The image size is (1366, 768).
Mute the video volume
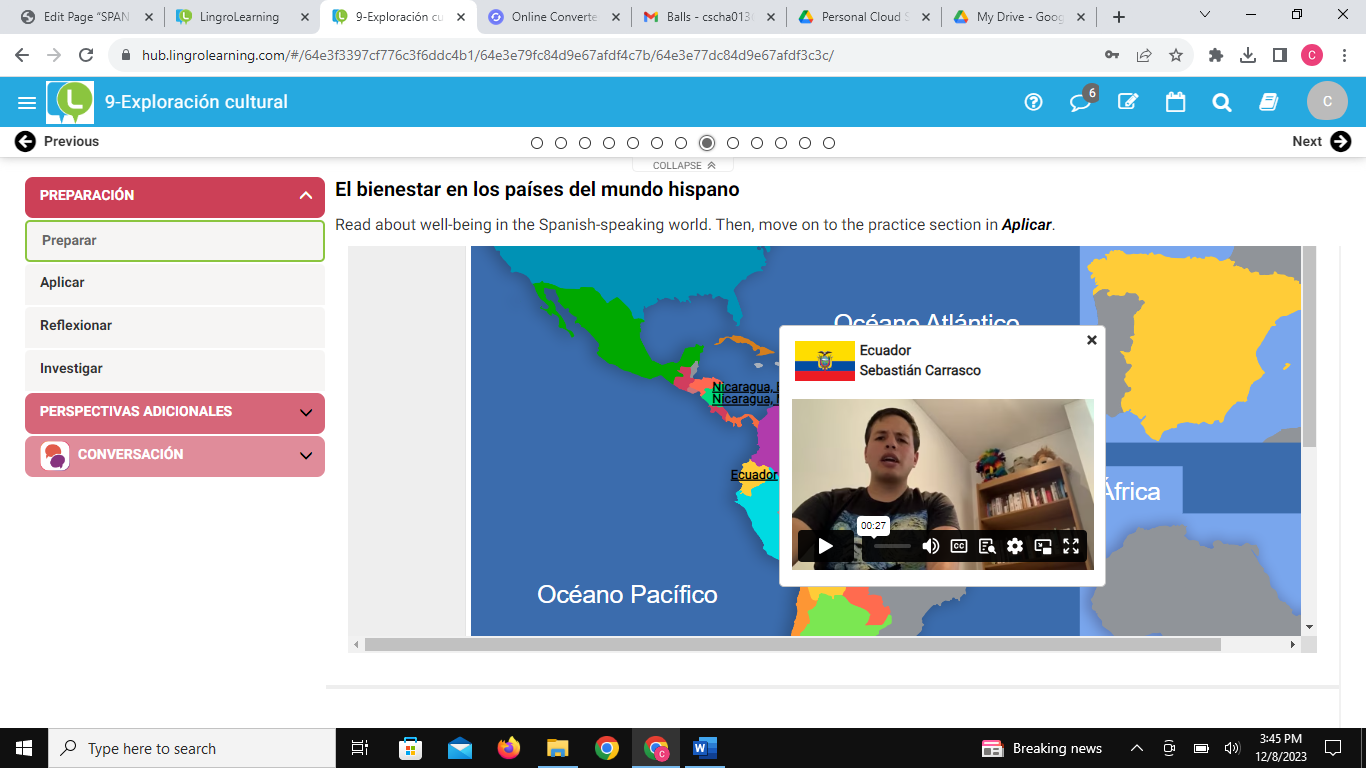pos(930,546)
